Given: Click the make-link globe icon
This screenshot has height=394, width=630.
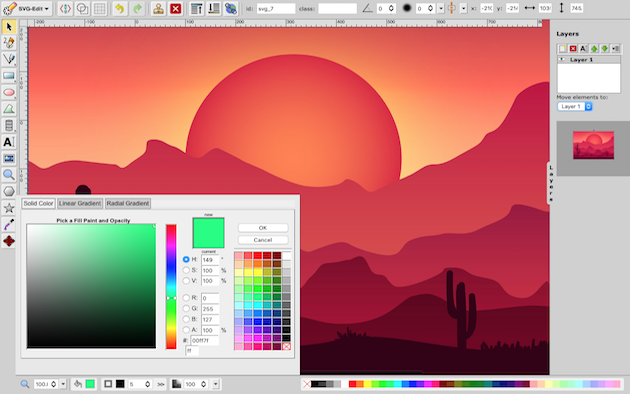Looking at the screenshot, I should pyautogui.click(x=231, y=8).
